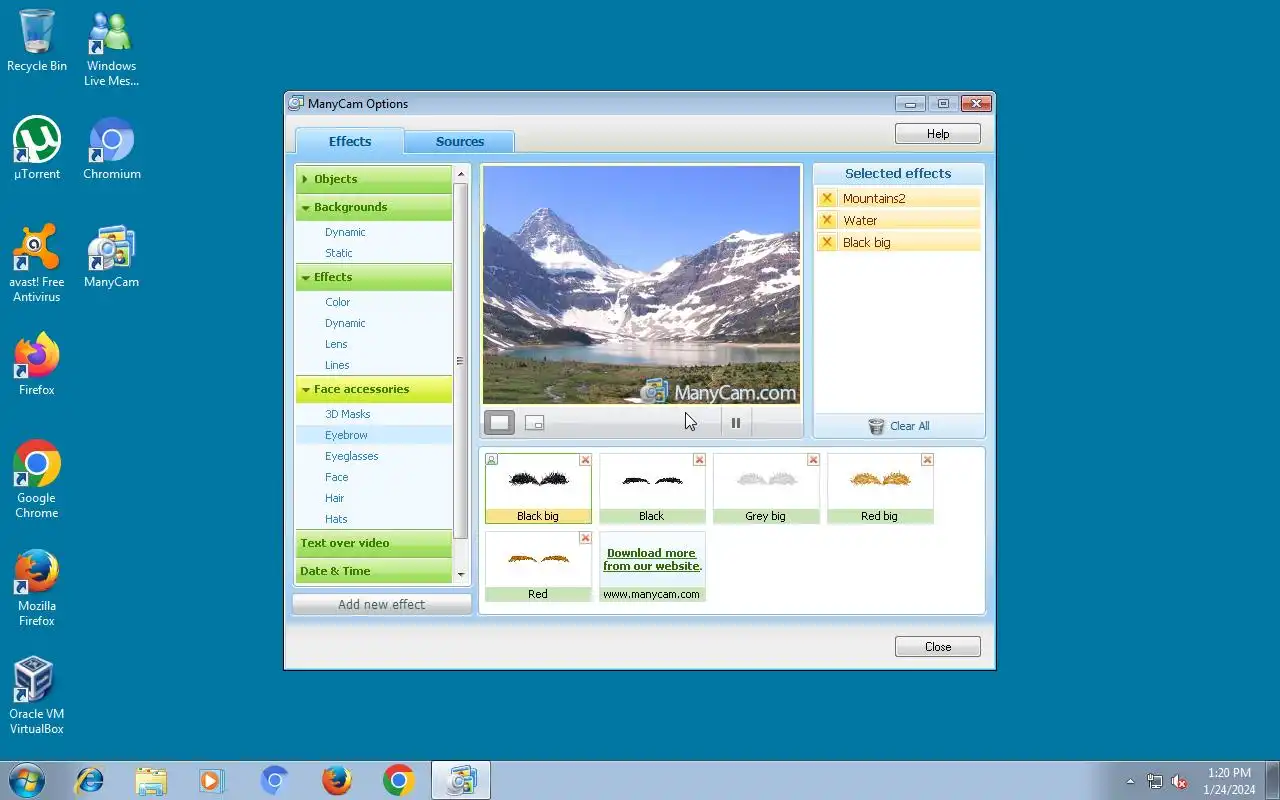Collapse the Backgrounds category
The width and height of the screenshot is (1280, 800).
[x=374, y=207]
